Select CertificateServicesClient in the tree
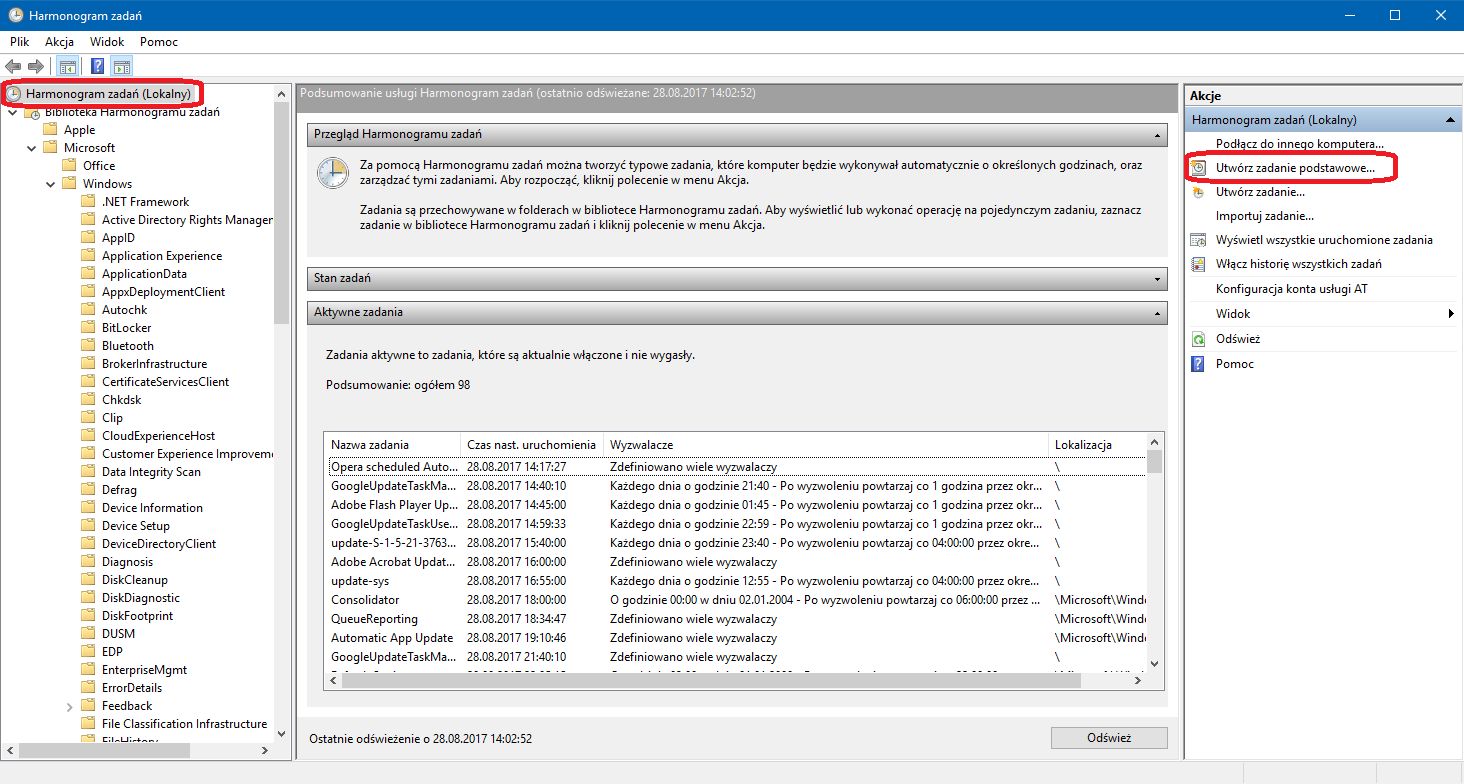 (x=165, y=382)
